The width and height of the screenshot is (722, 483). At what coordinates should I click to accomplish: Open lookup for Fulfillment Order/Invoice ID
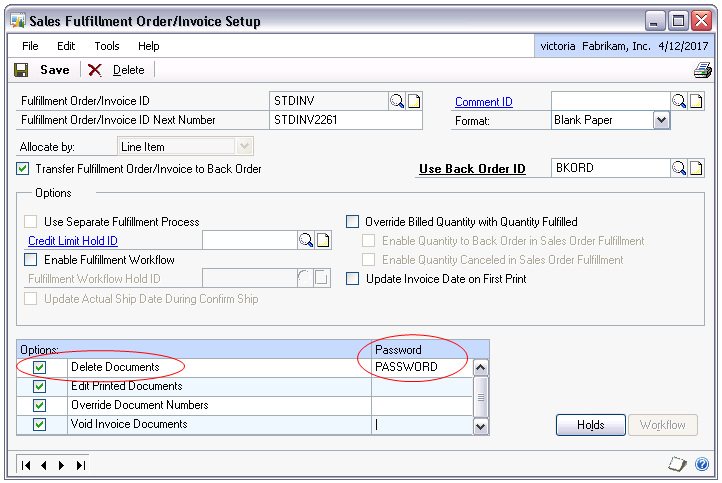[x=397, y=101]
